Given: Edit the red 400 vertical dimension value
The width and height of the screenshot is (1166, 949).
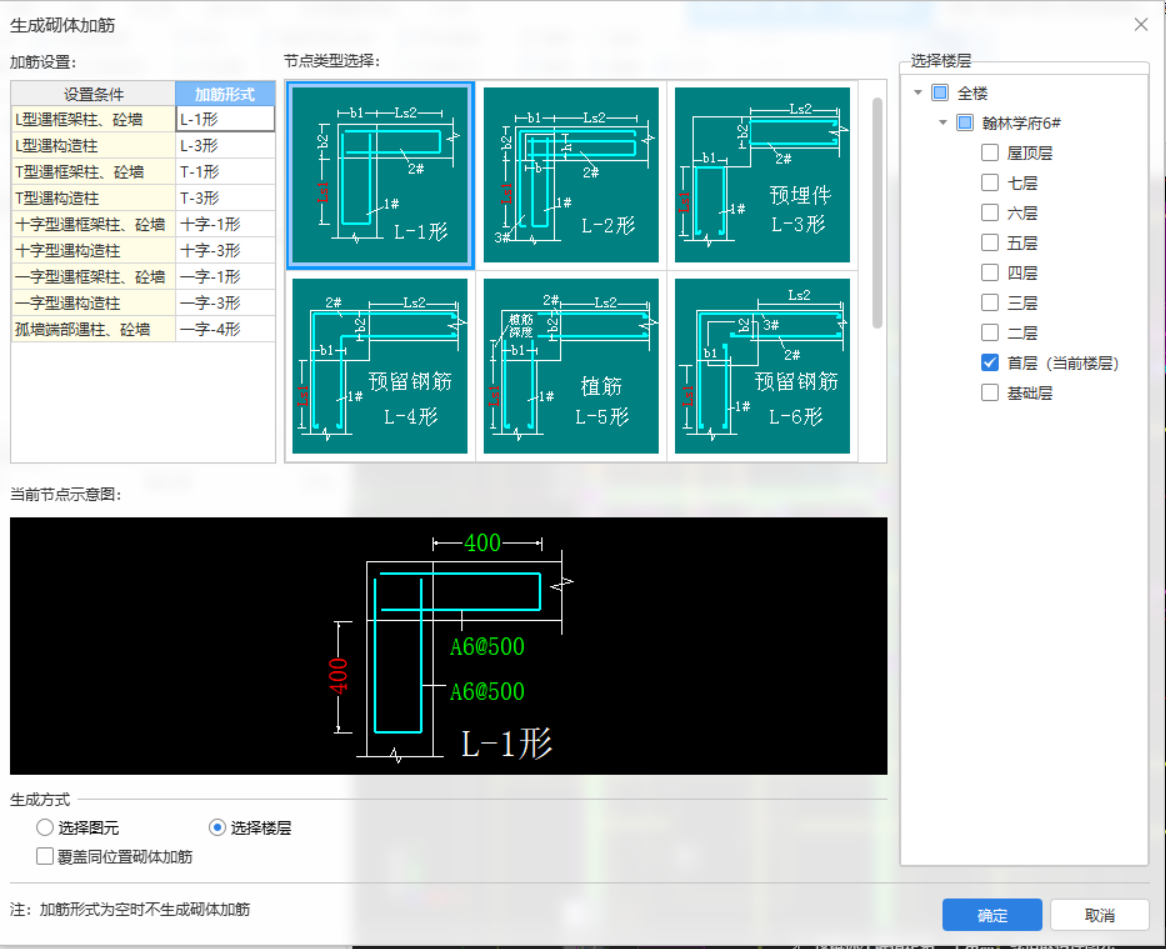Looking at the screenshot, I should tap(338, 675).
